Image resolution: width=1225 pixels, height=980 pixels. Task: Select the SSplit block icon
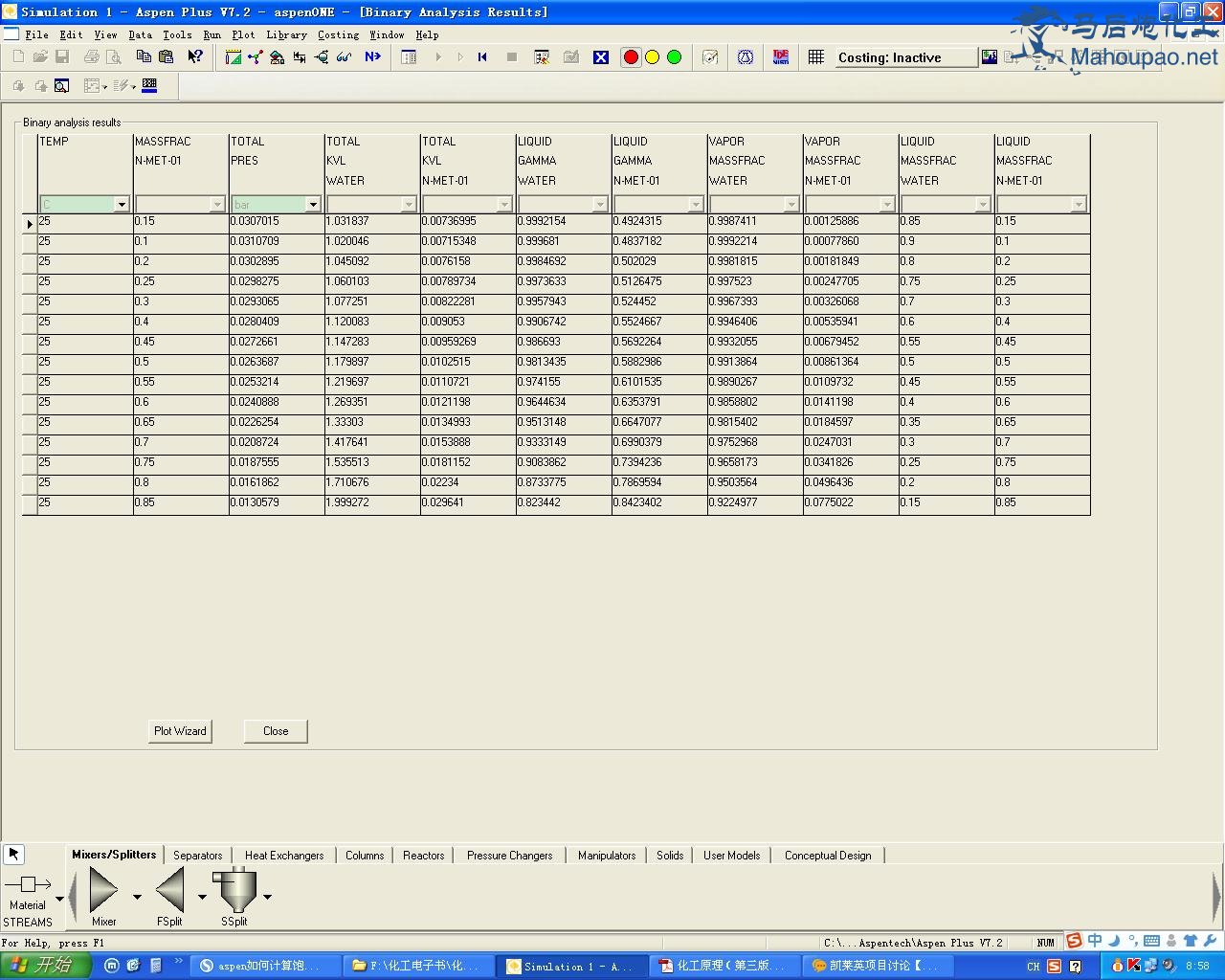234,890
